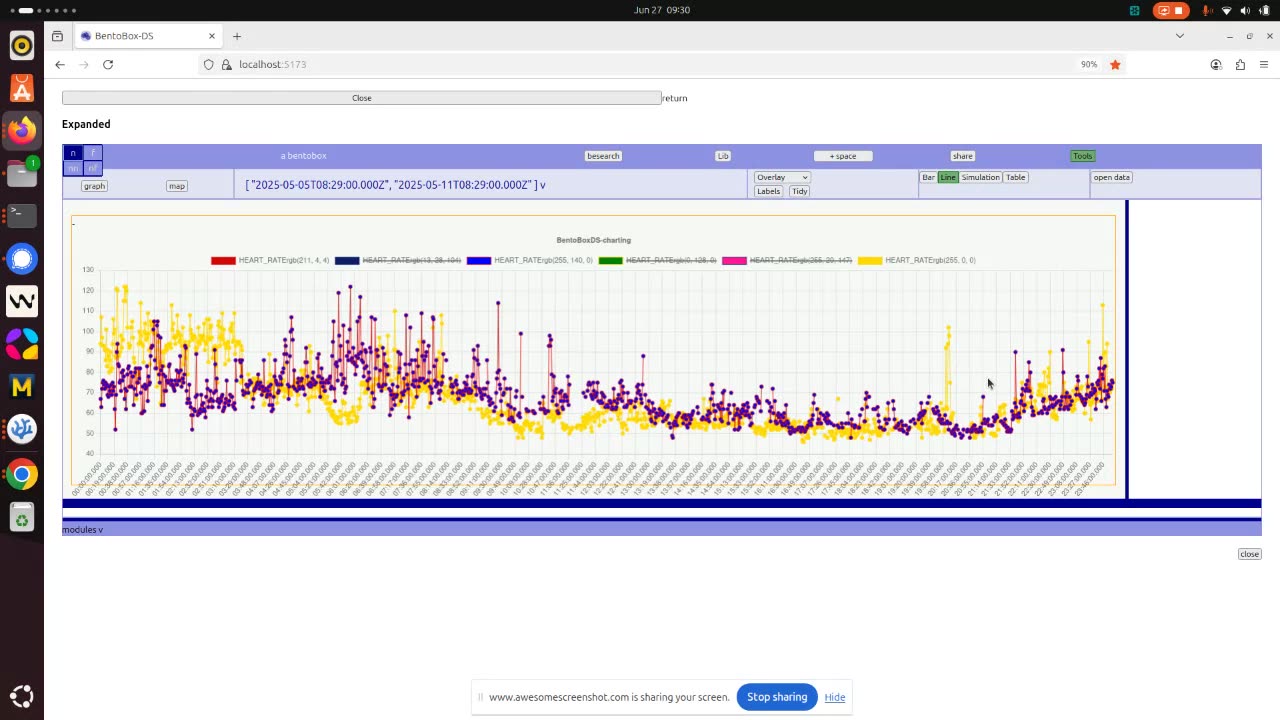This screenshot has height=720, width=1280.
Task: Toggle the Line chart mode
Action: (948, 177)
